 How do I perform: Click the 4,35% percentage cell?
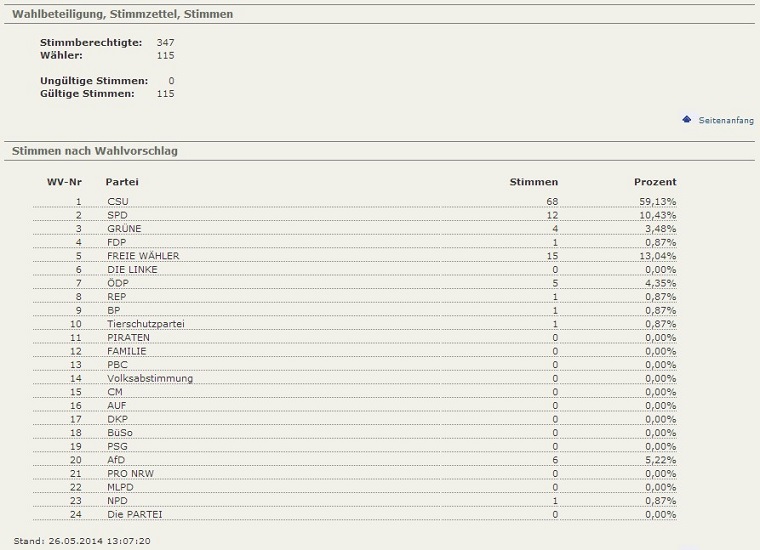(660, 283)
